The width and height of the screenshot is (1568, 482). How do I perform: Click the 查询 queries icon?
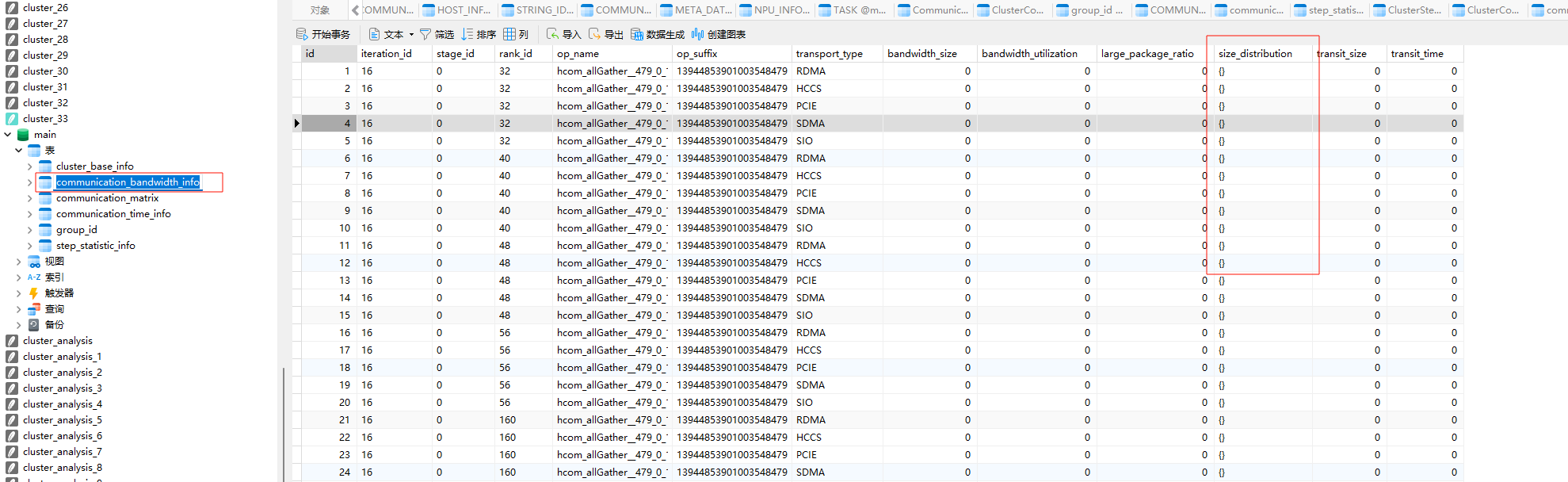[x=34, y=309]
